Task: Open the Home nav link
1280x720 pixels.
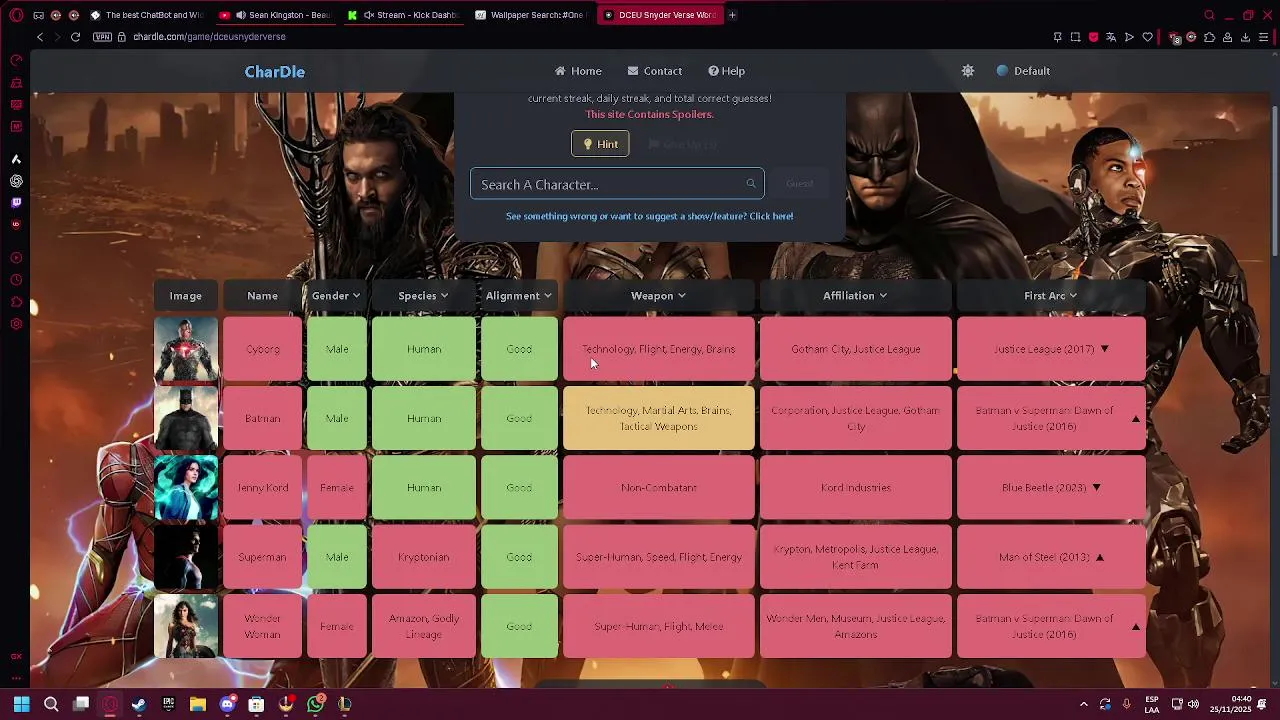Action: tap(578, 71)
